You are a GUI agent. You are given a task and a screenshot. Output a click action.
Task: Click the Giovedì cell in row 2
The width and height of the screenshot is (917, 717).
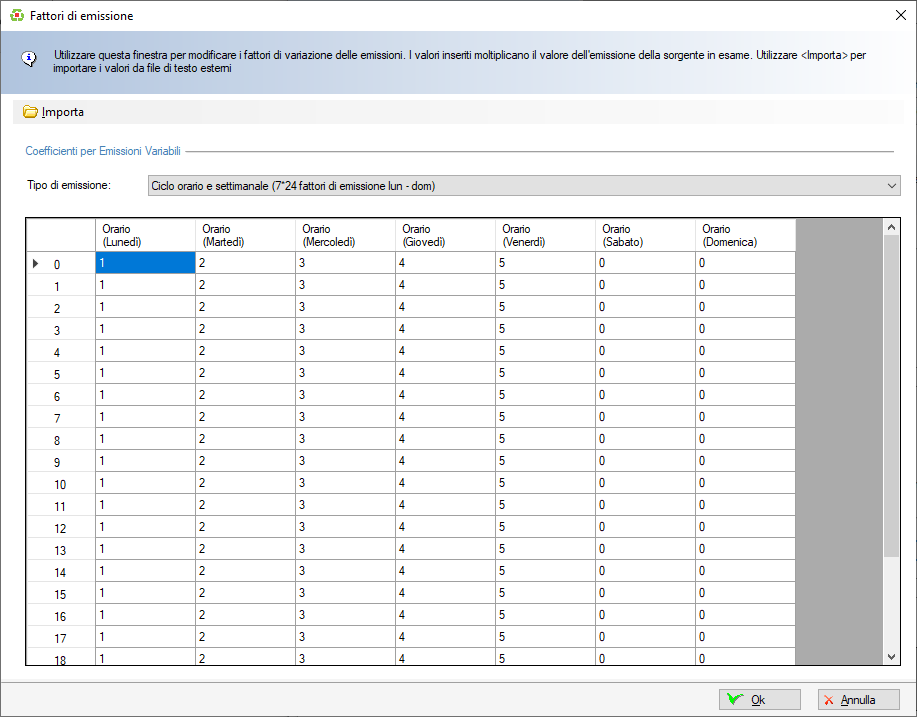(x=444, y=307)
